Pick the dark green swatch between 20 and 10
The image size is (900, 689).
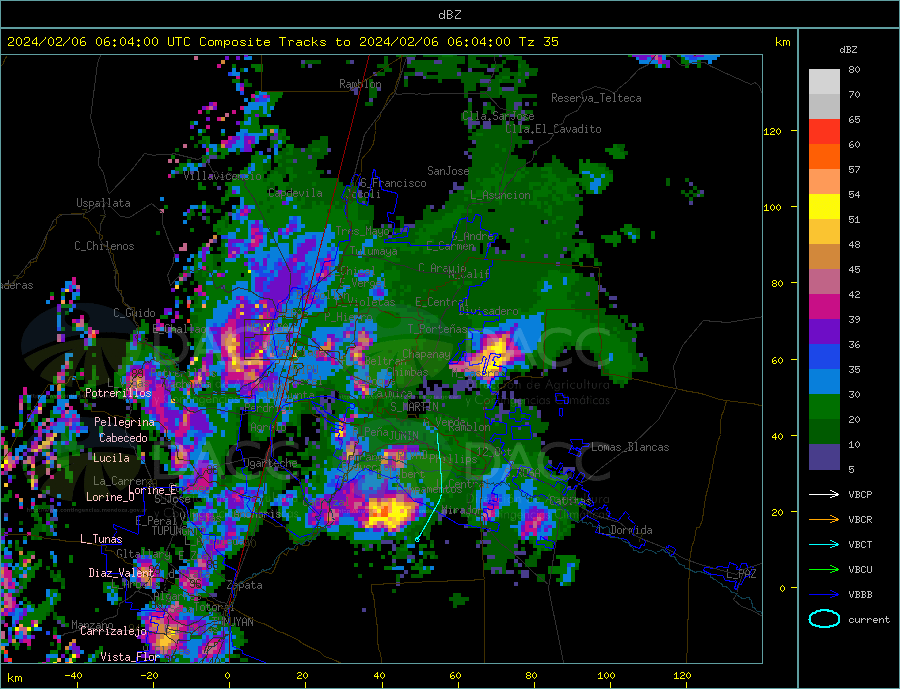click(824, 432)
